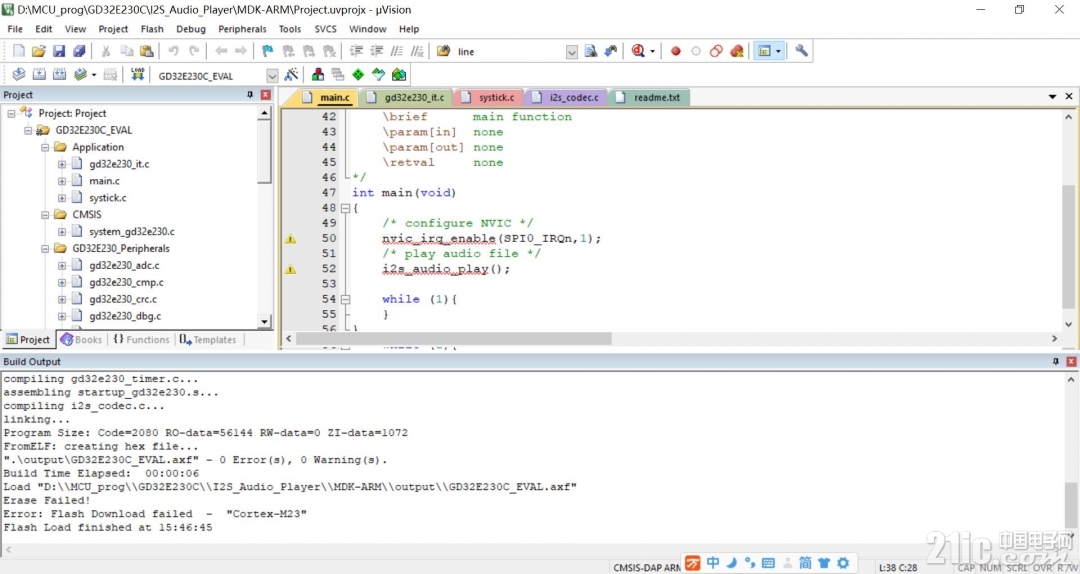Open the Debug menu
1080x574 pixels.
191,29
